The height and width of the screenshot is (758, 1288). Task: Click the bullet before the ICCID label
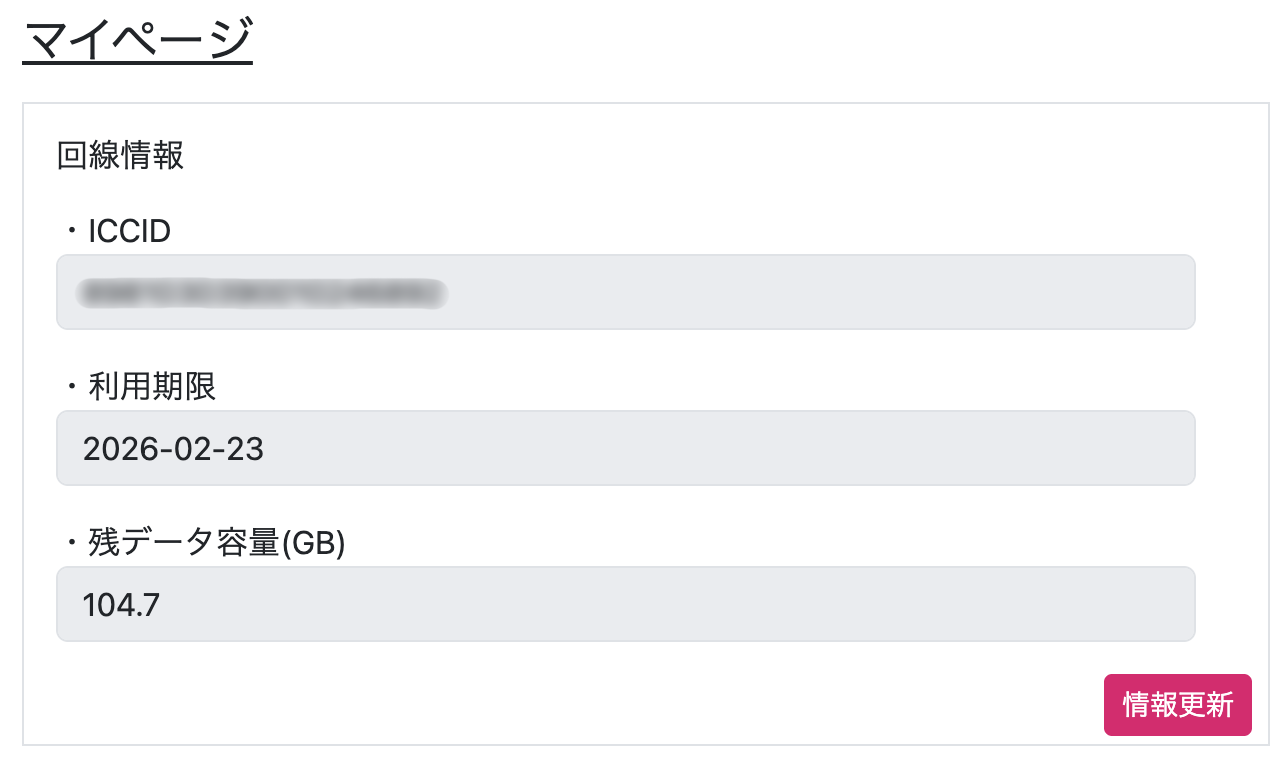pyautogui.click(x=72, y=232)
